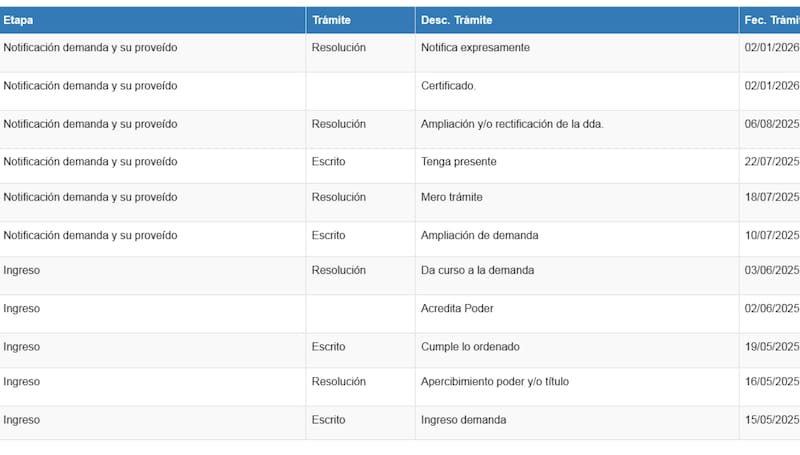Screen dimensions: 800x455
Task: Click the date 06/08/2025
Action: click(x=772, y=124)
